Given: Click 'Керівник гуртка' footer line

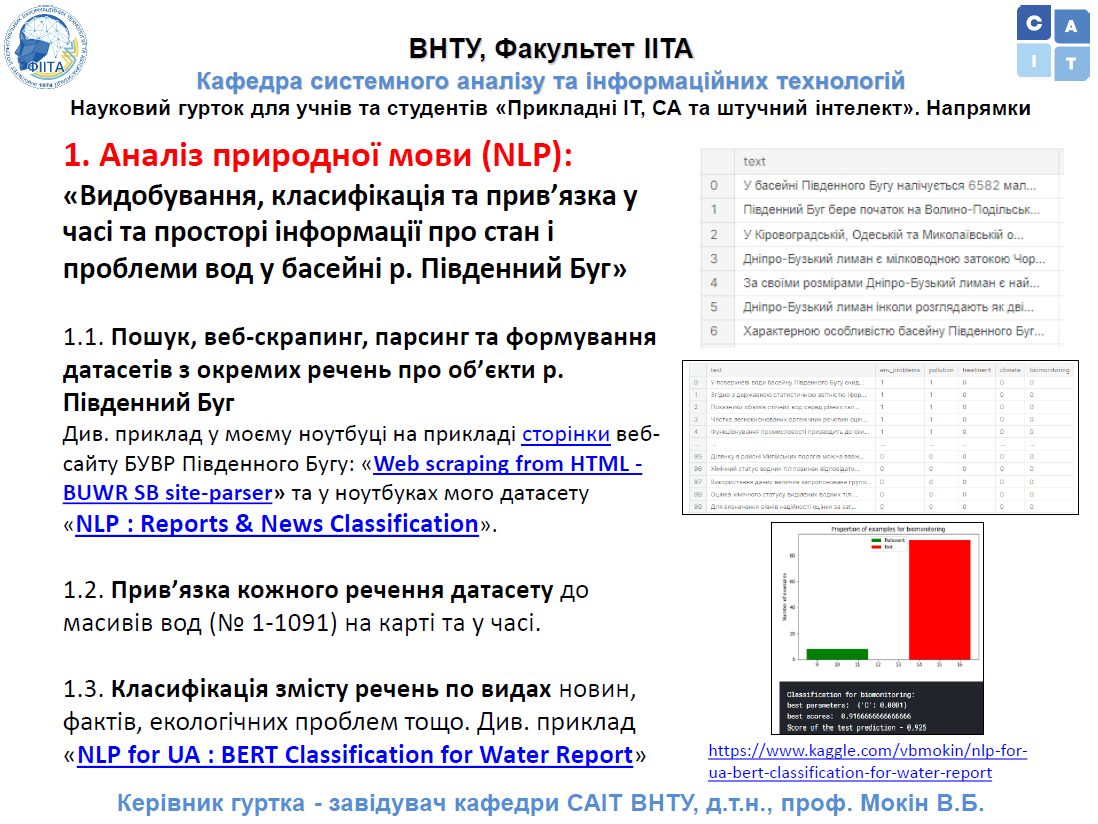Looking at the screenshot, I should coord(550,803).
